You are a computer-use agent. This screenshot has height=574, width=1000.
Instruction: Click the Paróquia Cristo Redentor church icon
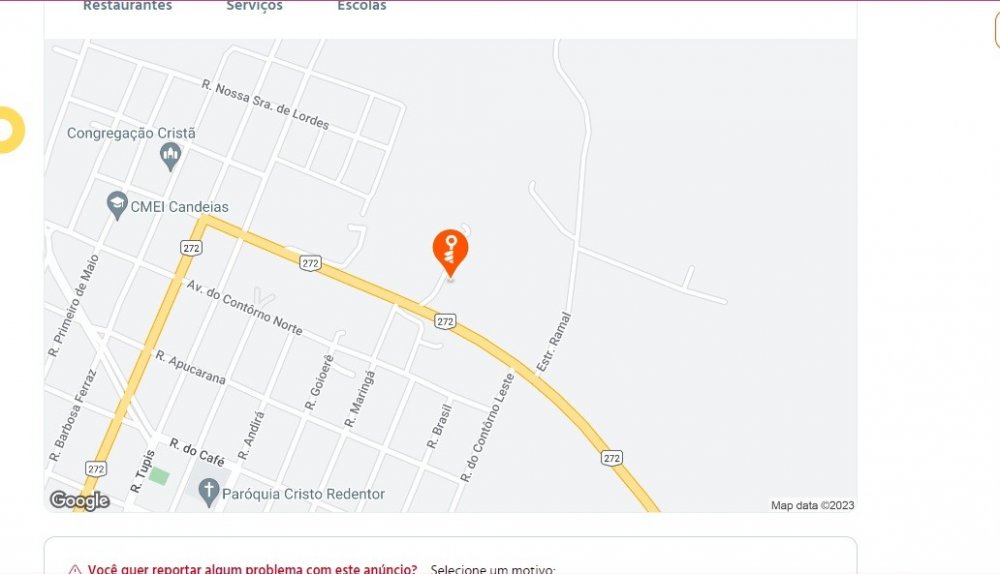click(209, 494)
